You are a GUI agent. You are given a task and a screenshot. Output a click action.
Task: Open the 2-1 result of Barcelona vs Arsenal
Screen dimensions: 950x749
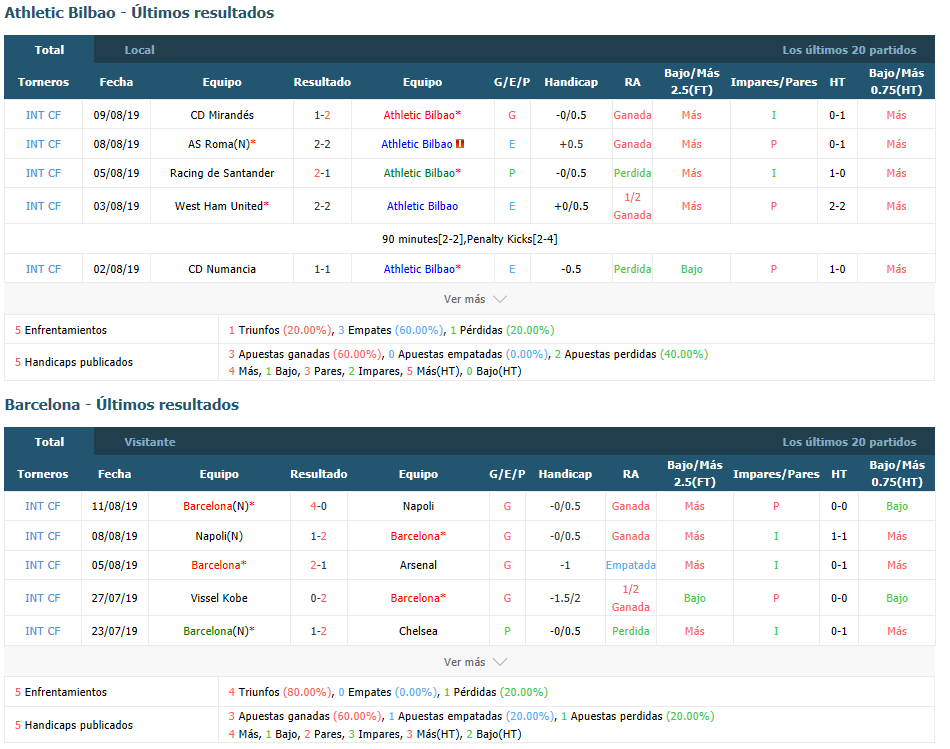click(x=319, y=565)
